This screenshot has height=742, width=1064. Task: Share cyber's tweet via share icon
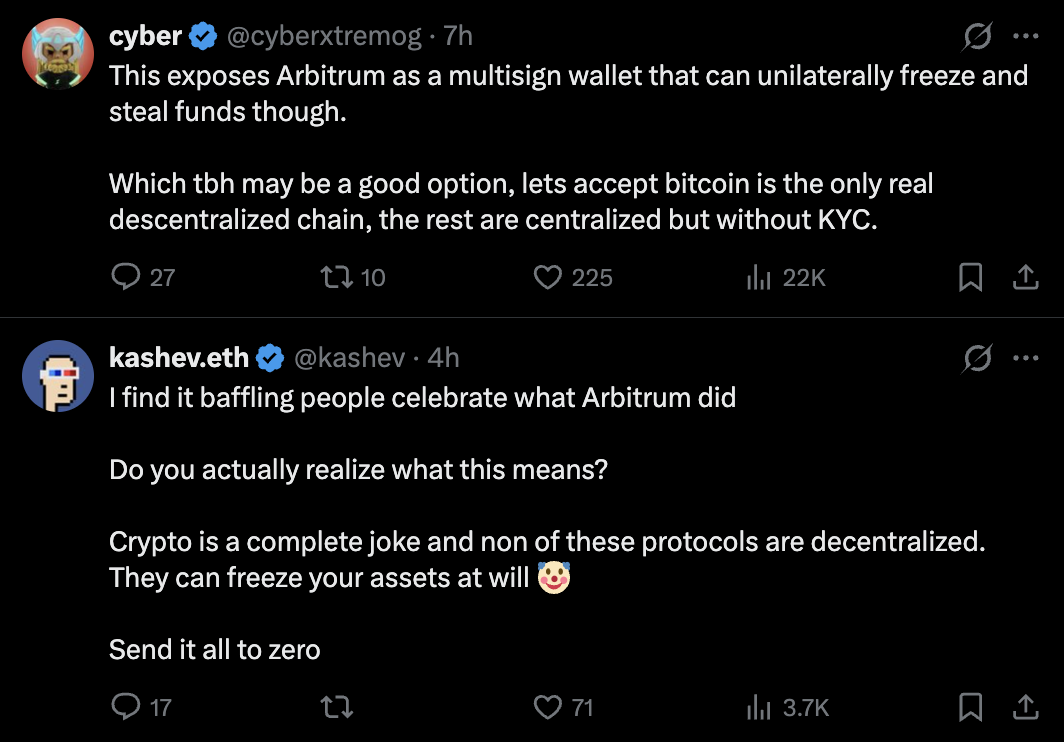pos(1025,277)
